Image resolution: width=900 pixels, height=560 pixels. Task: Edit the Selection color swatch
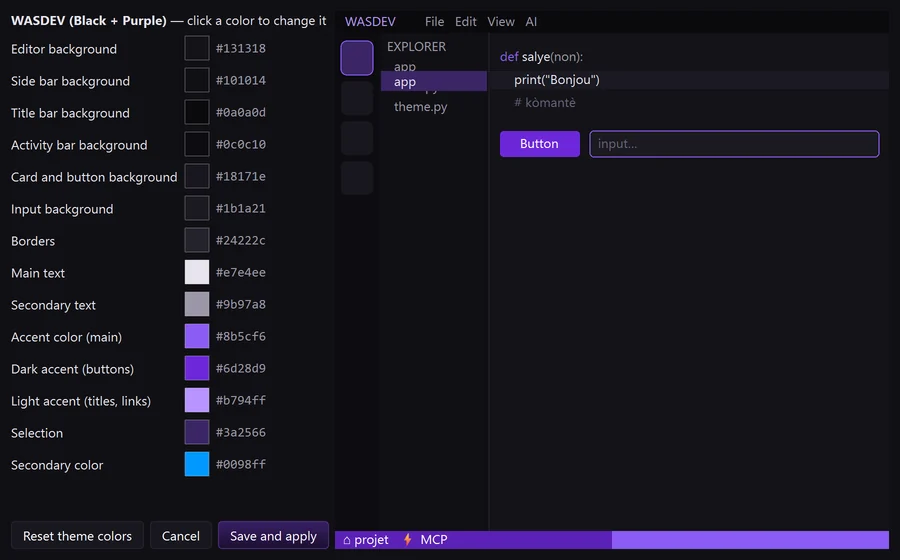pos(196,433)
